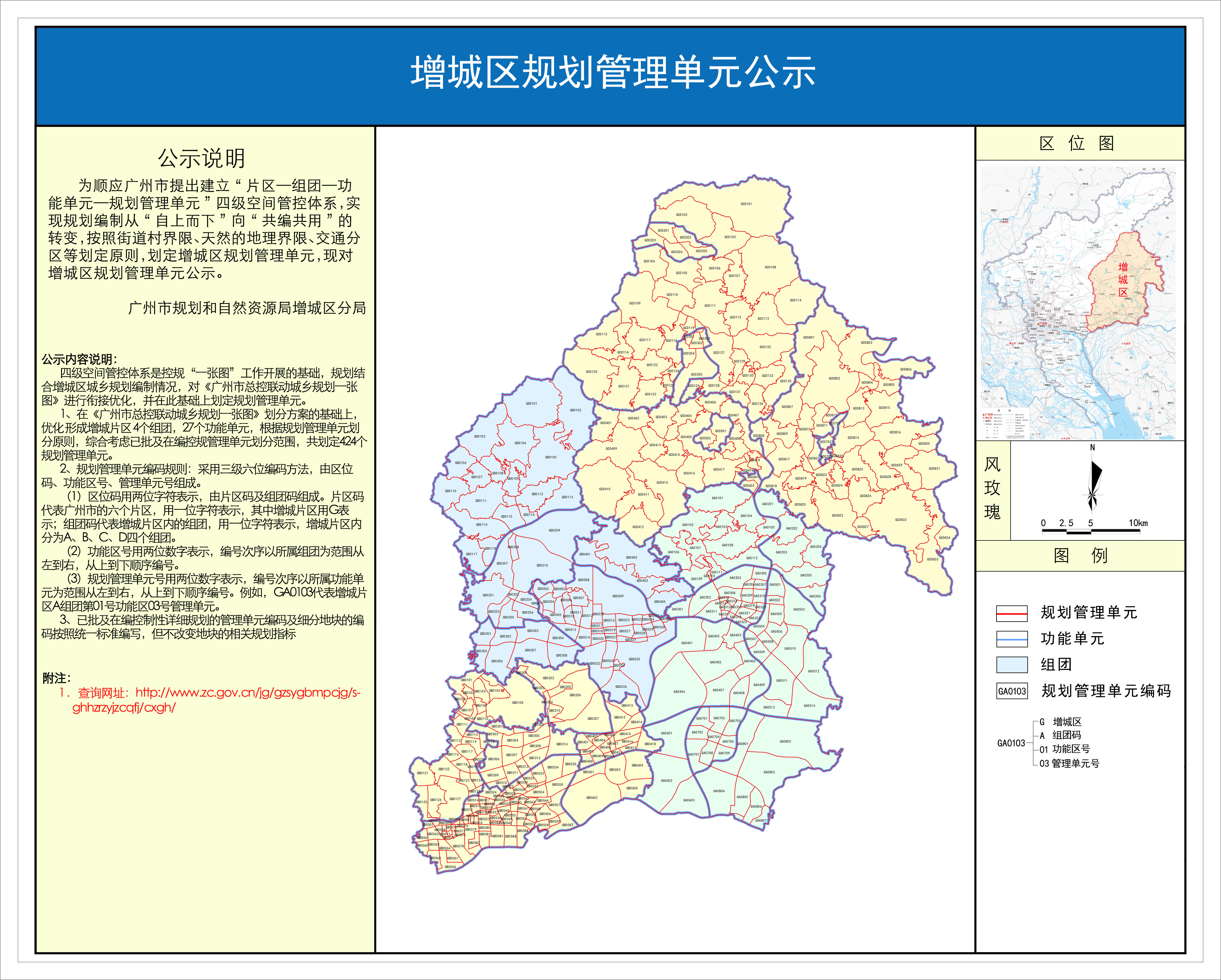This screenshot has width=1221, height=980.
Task: Click the 公示说明 heading
Action: tap(202, 158)
